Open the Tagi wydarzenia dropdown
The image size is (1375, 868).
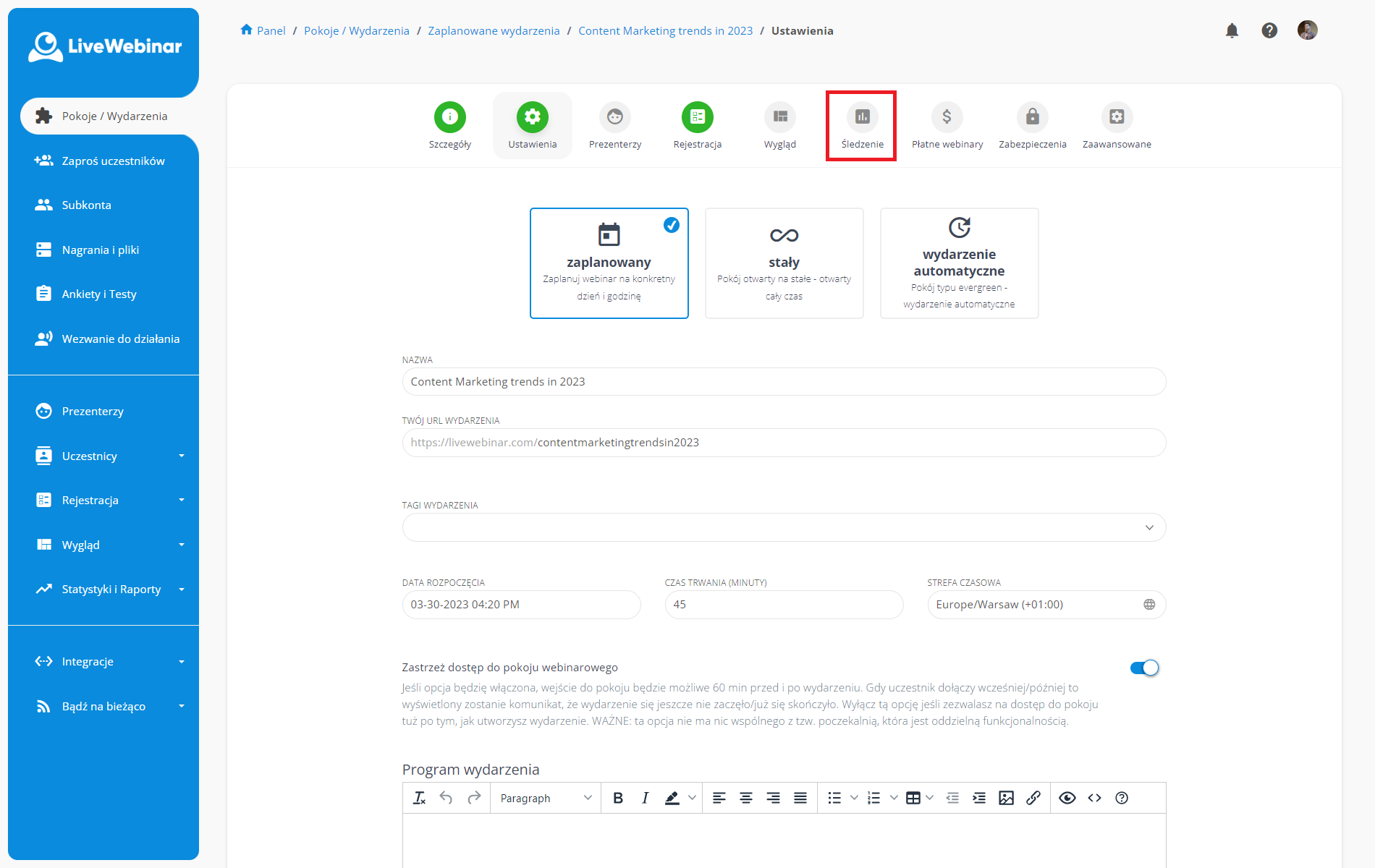tap(784, 527)
